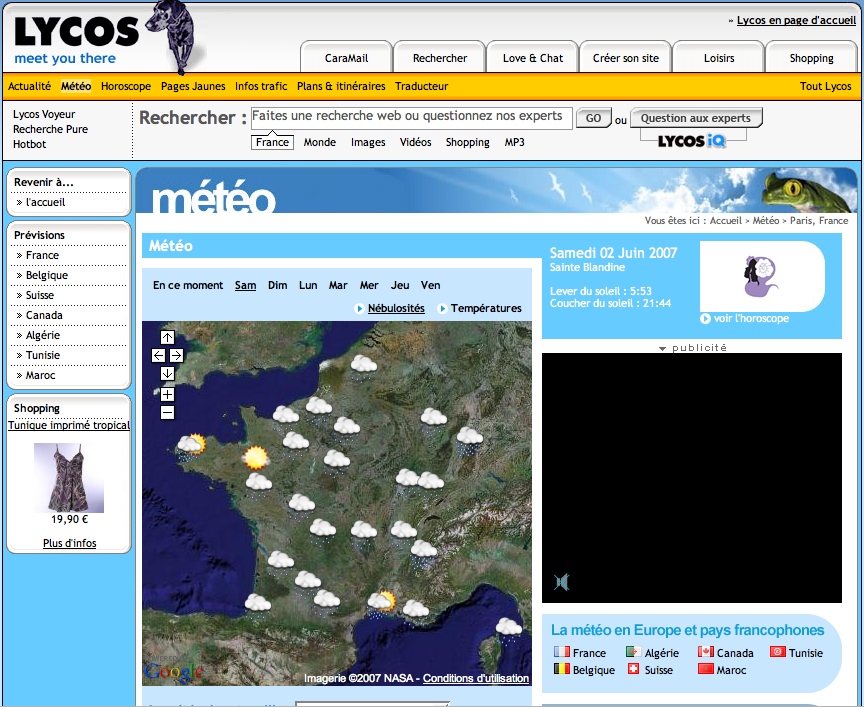Click the sun-and-cloud icon on Brittany's west tip
The height and width of the screenshot is (707, 864).
coord(191,446)
